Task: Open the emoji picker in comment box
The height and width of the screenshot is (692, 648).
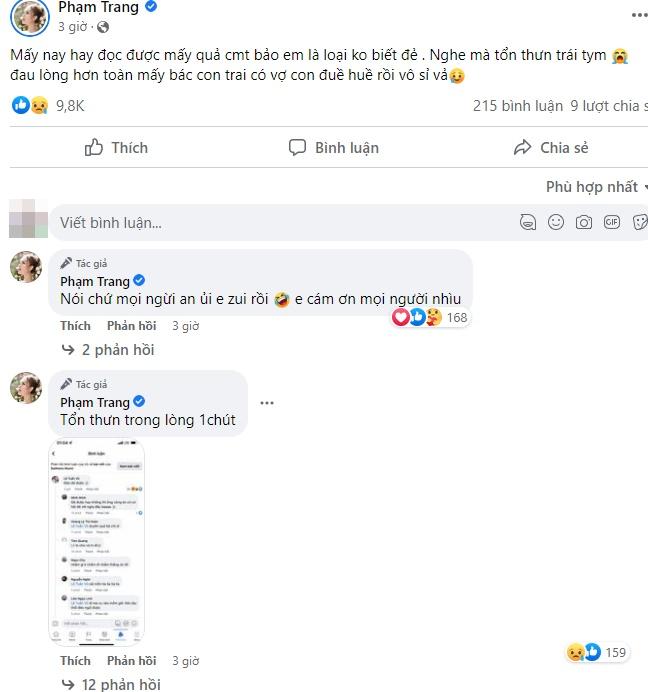Action: [556, 222]
